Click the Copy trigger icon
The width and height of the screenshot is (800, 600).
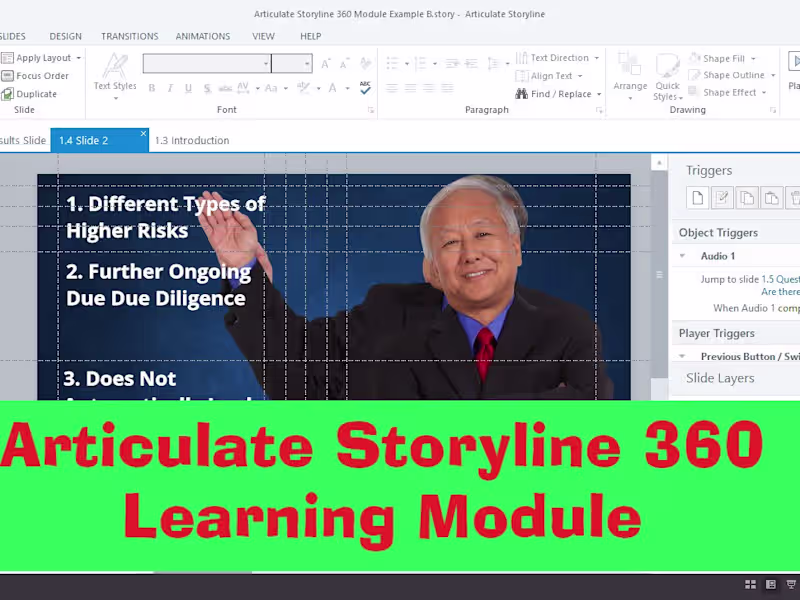coord(746,198)
